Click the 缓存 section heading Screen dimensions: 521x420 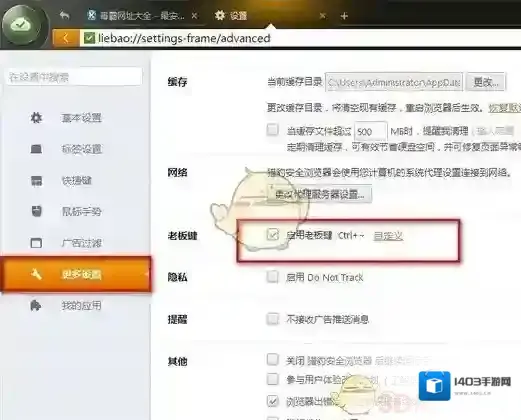pyautogui.click(x=177, y=82)
